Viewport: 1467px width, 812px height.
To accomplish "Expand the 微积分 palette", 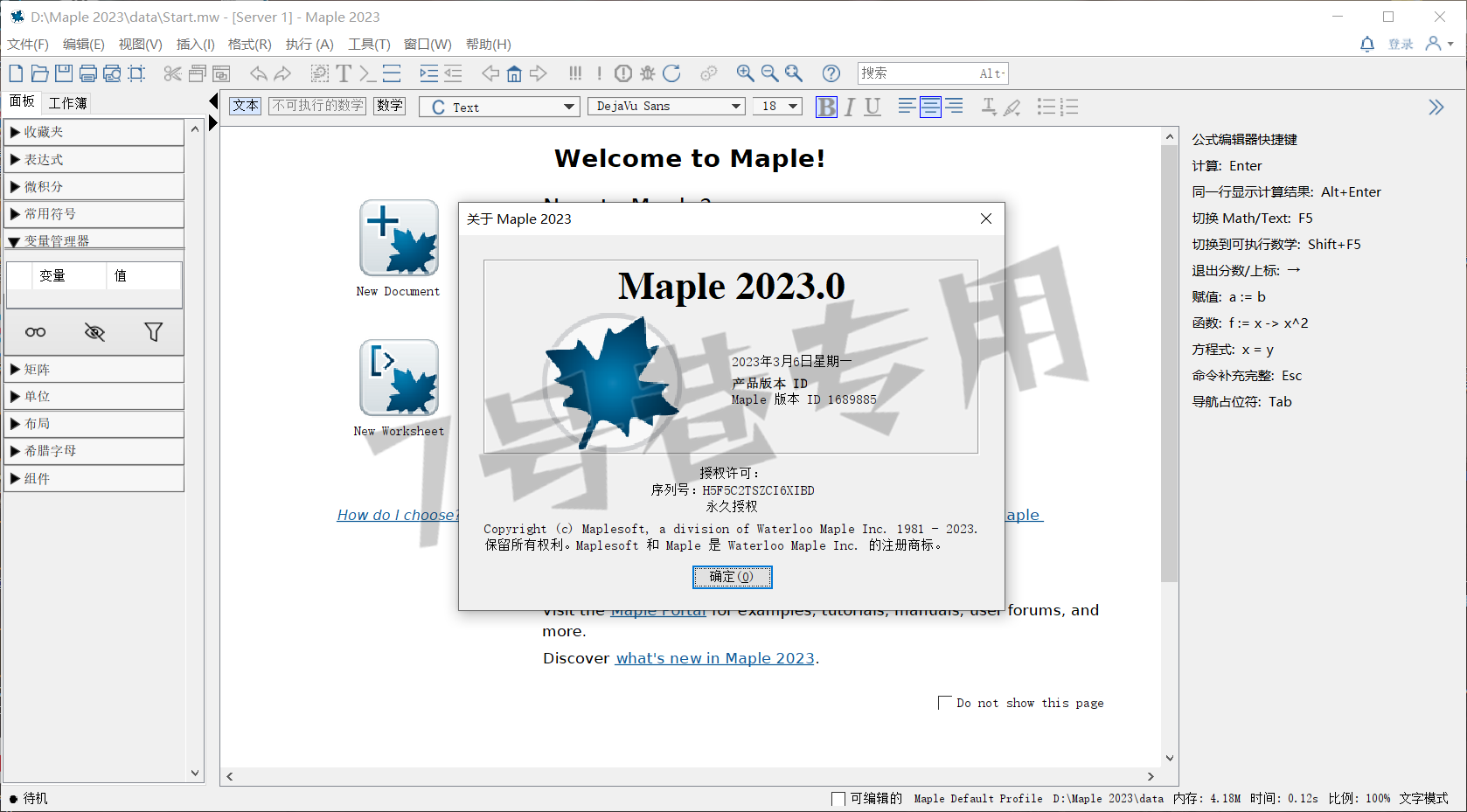I will click(94, 187).
